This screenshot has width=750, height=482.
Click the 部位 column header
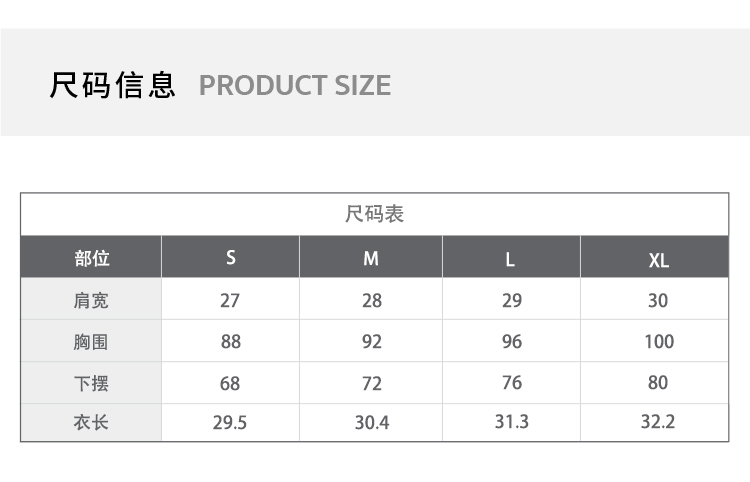(91, 258)
